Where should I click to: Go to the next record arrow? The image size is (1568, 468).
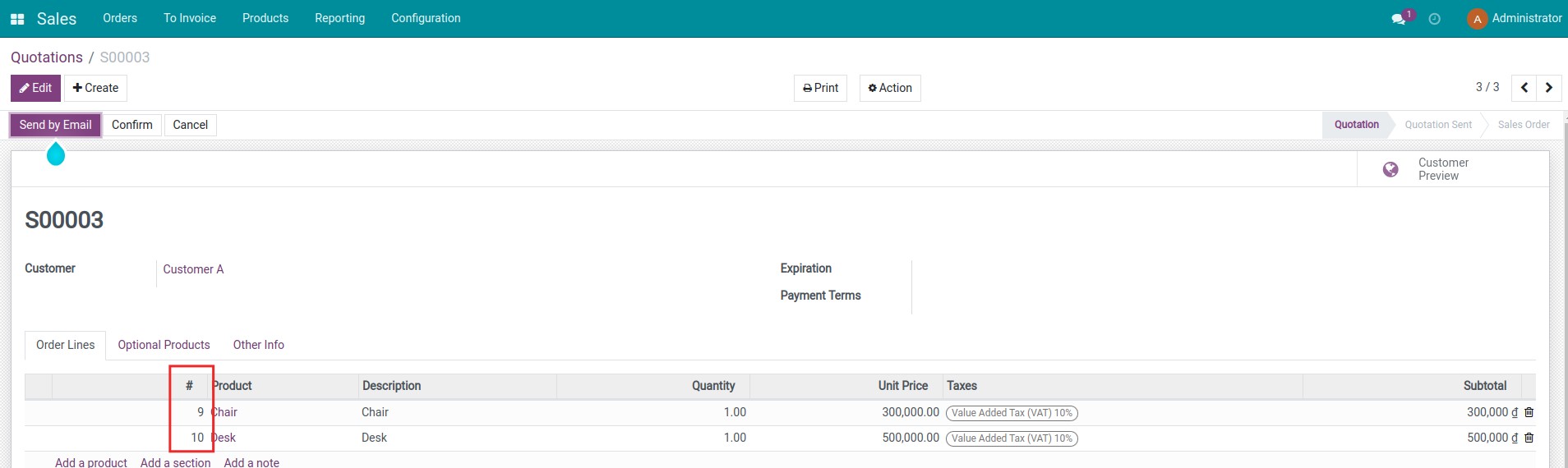[1549, 88]
